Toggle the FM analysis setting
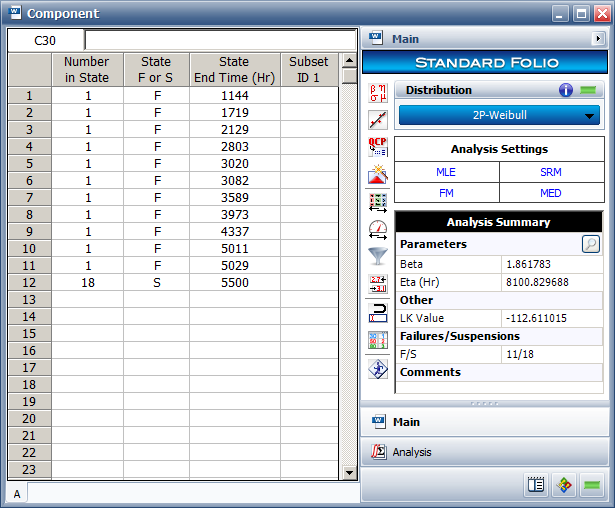The image size is (615, 508). pyautogui.click(x=446, y=193)
